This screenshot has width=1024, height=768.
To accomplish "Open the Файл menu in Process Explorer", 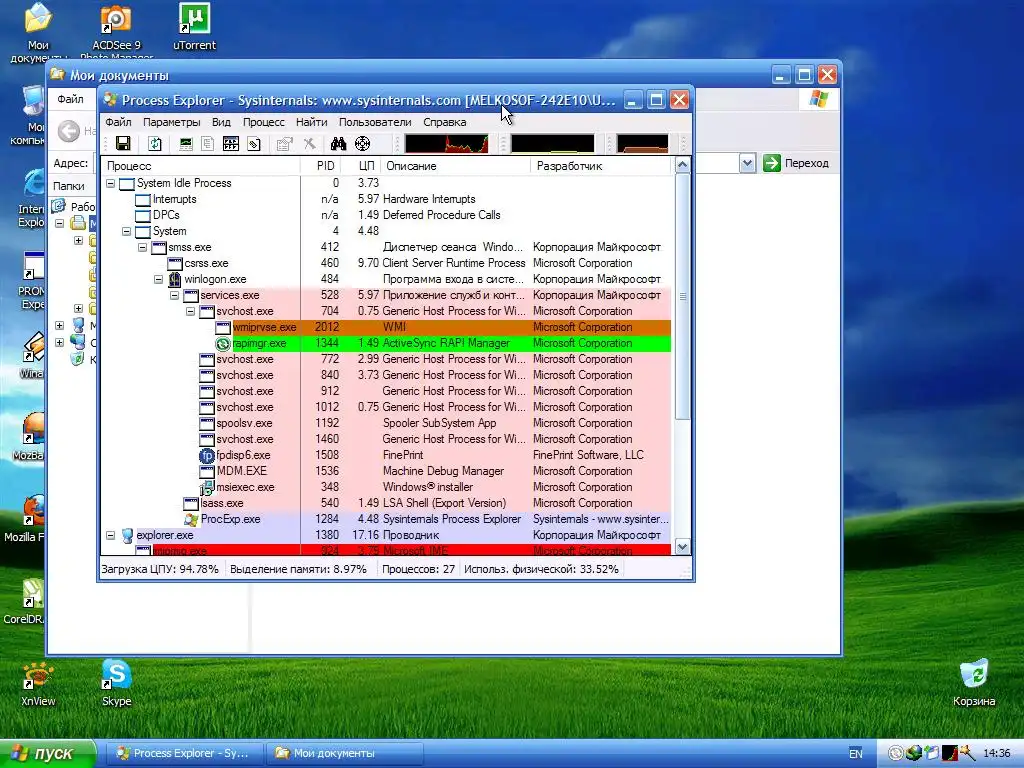I will (x=118, y=122).
